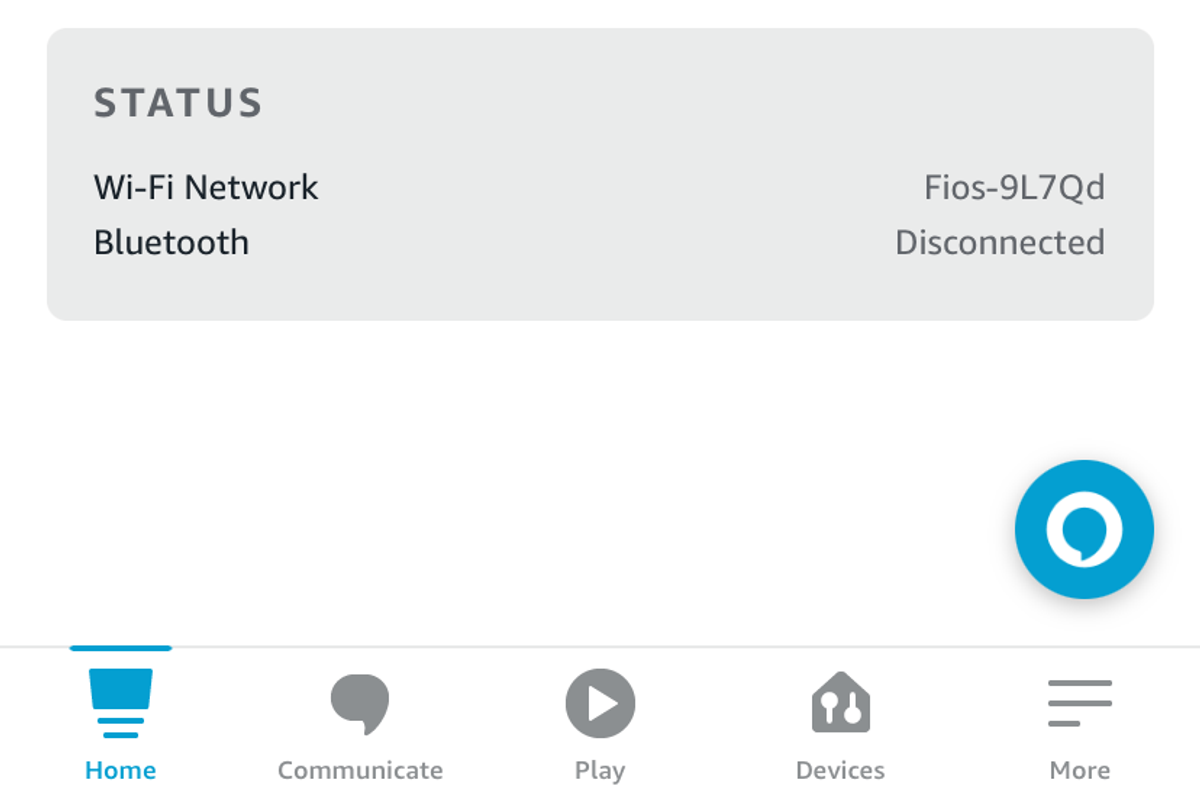The image size is (1200, 800).
Task: Tap the Home label text
Action: (x=120, y=770)
